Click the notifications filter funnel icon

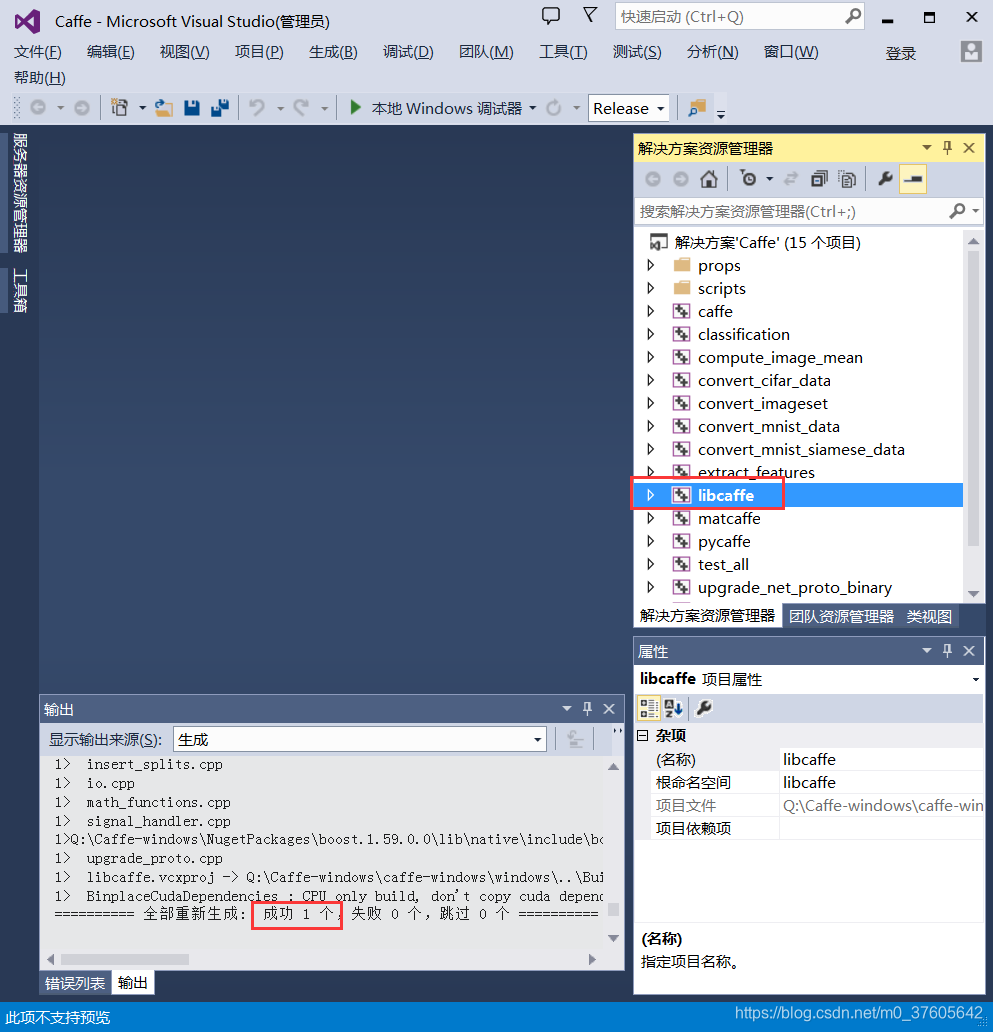[x=590, y=14]
